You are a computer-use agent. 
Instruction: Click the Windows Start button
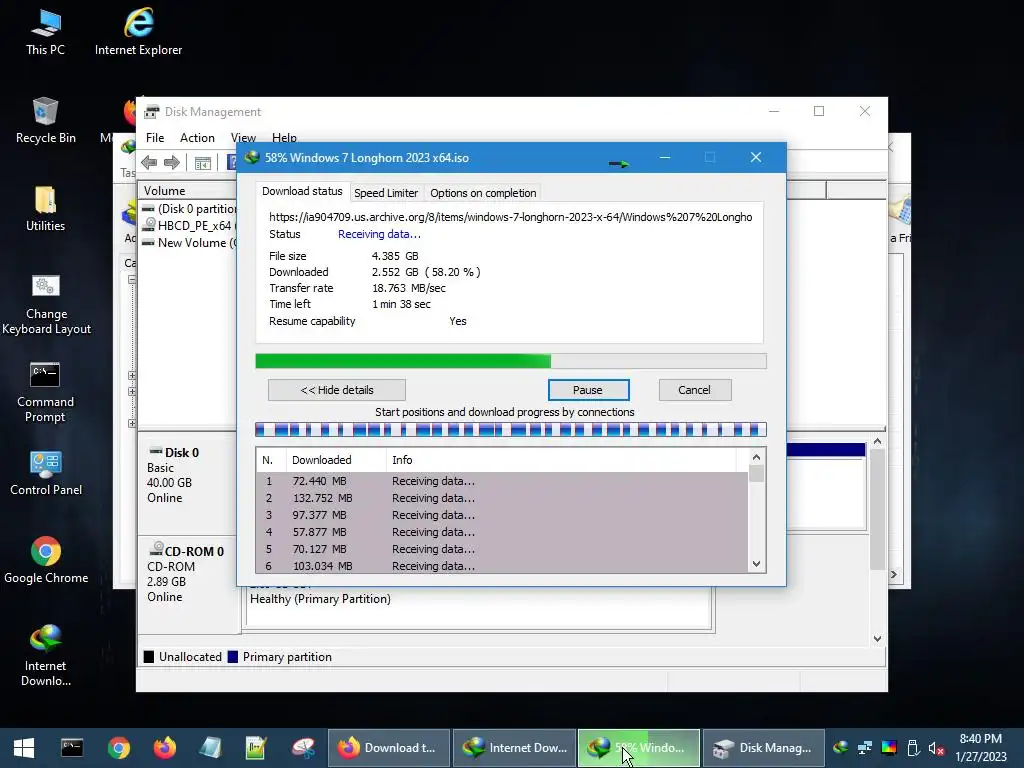click(24, 748)
